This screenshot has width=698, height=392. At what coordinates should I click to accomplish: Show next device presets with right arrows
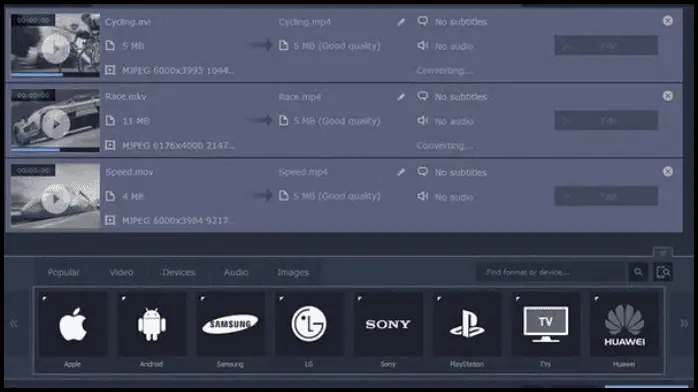684,323
